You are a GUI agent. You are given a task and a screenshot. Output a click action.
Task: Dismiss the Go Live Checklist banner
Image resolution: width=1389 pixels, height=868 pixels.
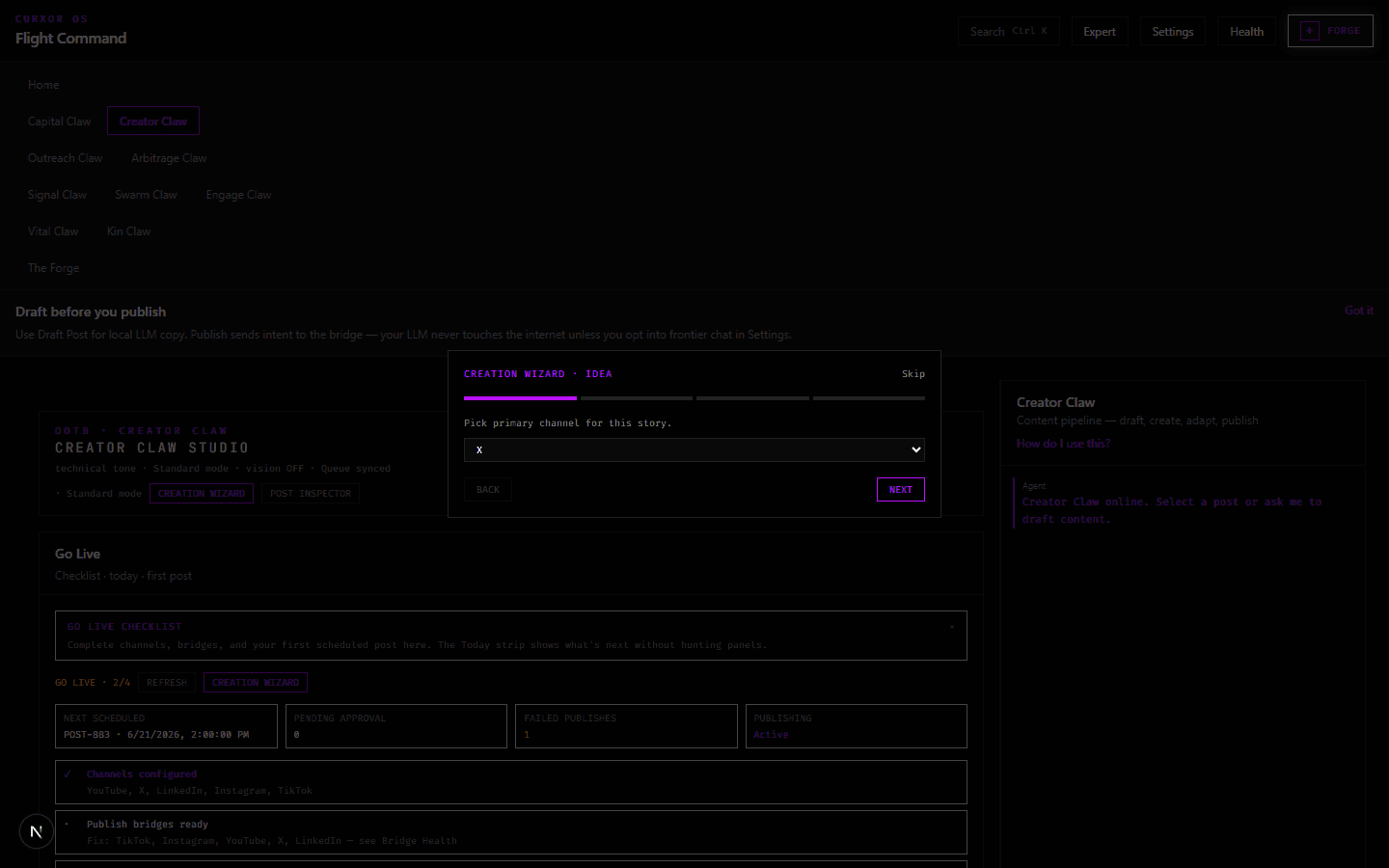point(951,627)
